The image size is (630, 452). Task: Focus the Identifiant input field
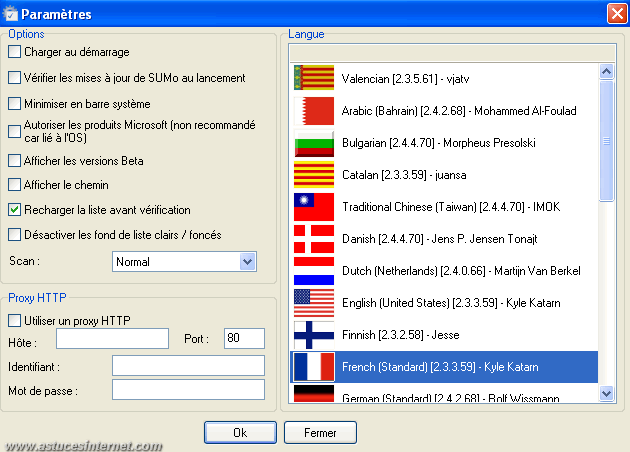tap(188, 366)
